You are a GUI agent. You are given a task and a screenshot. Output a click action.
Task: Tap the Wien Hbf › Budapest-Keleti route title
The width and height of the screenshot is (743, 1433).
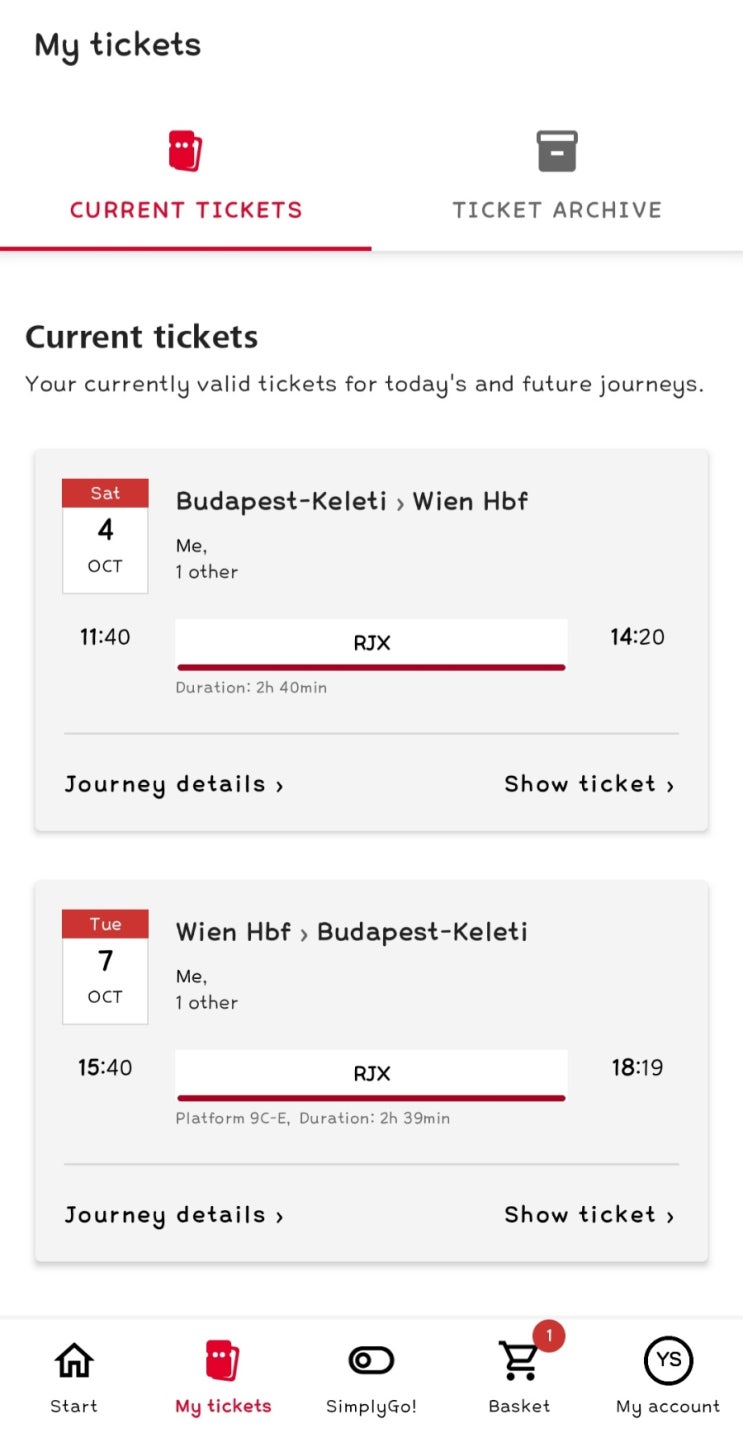tap(352, 932)
